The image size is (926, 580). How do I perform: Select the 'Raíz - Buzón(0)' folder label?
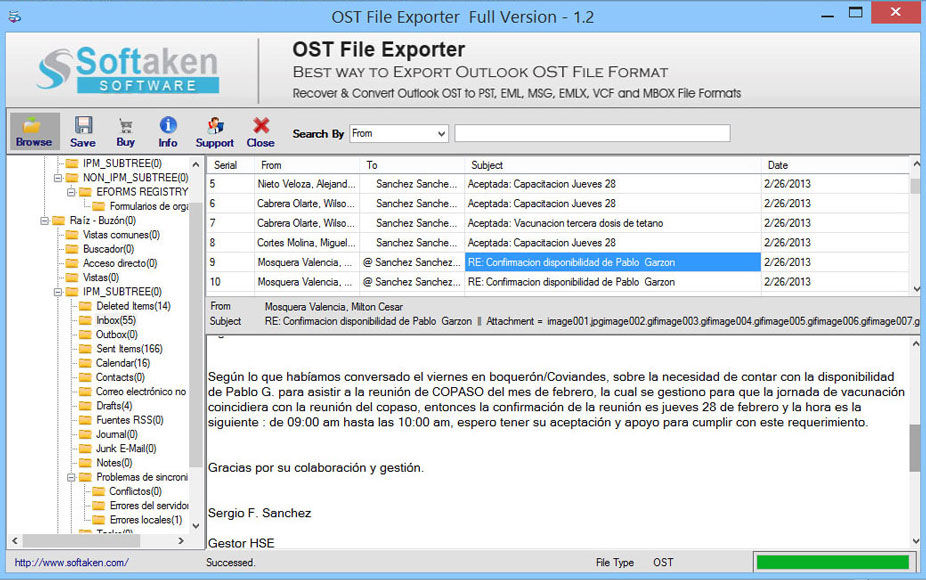[x=103, y=220]
